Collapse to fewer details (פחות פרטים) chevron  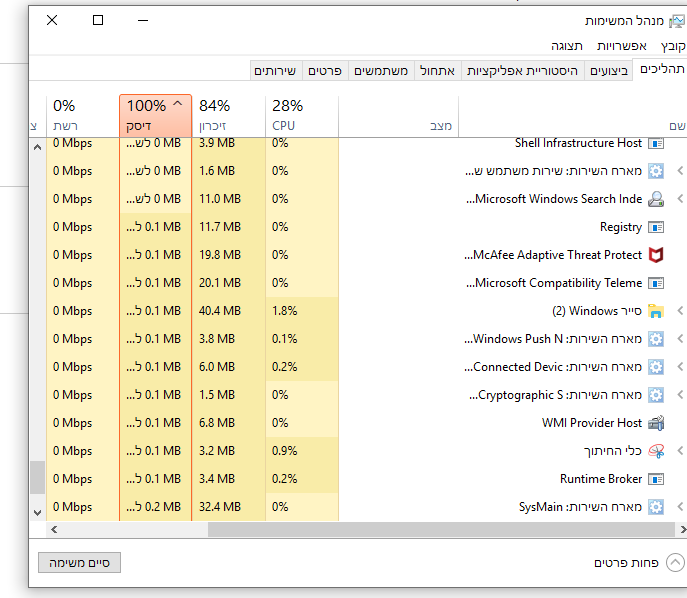pos(675,563)
